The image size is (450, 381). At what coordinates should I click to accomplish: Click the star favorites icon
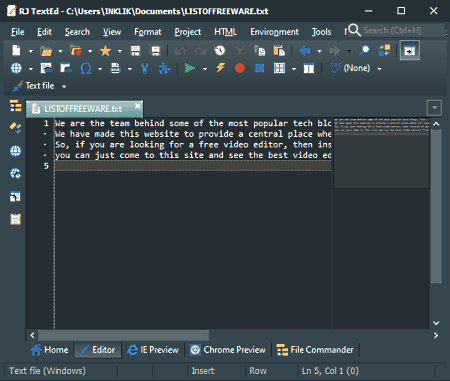point(105,51)
